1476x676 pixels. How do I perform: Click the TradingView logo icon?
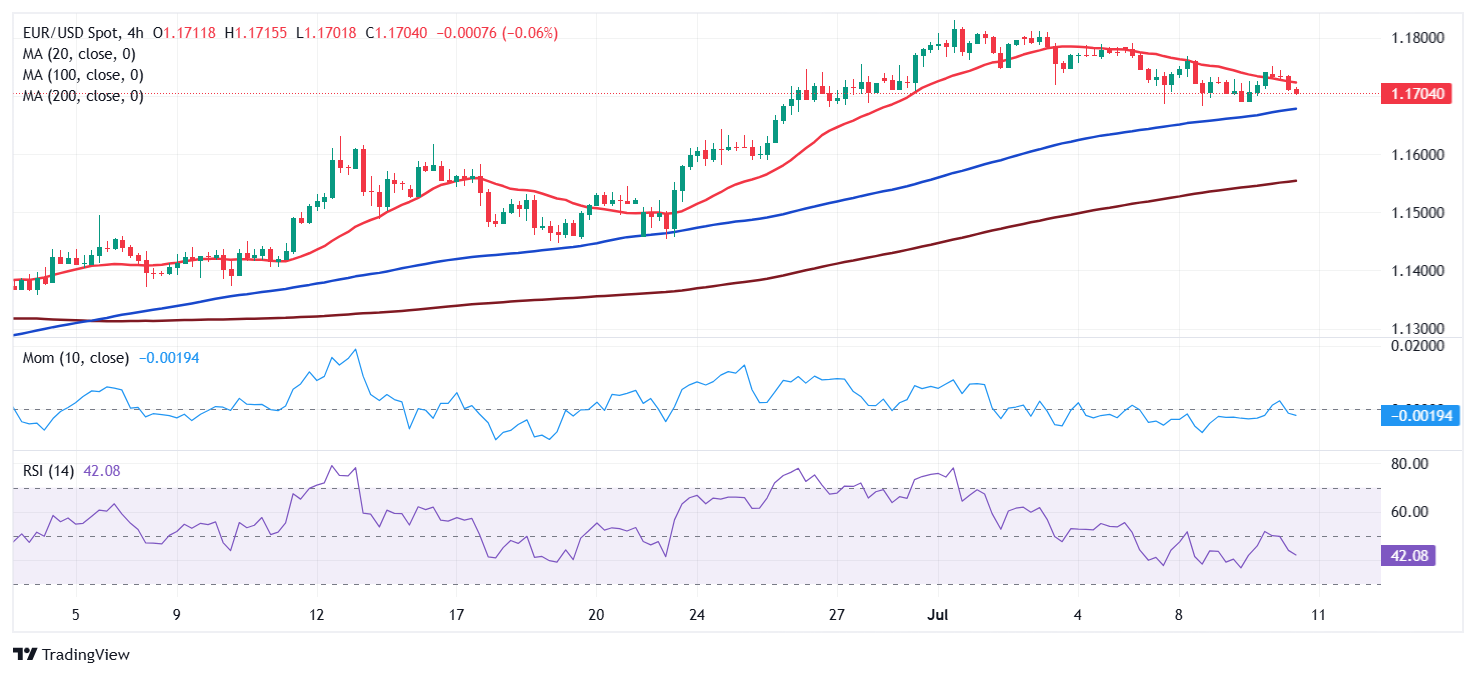point(25,655)
